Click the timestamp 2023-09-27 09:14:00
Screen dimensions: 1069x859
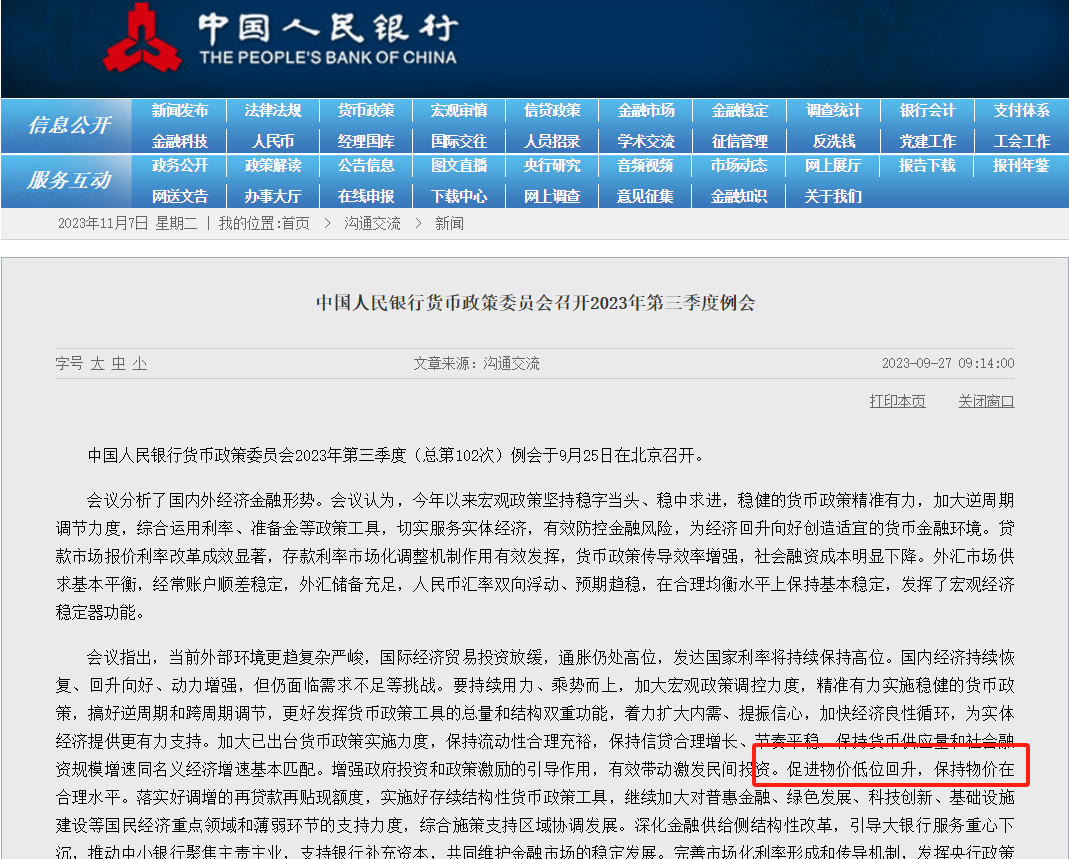tap(948, 363)
